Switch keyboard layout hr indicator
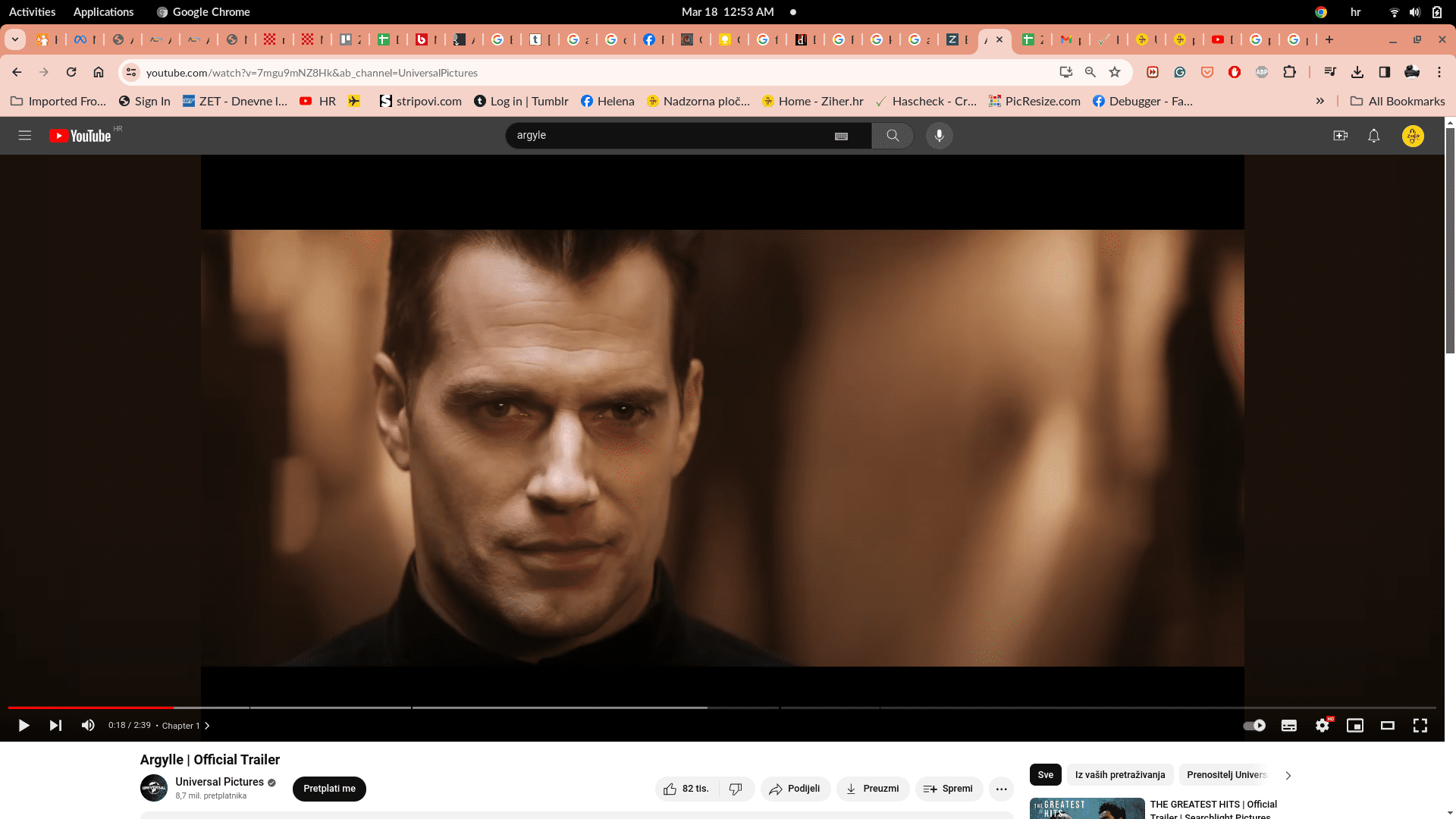Image resolution: width=1456 pixels, height=819 pixels. [x=1355, y=12]
